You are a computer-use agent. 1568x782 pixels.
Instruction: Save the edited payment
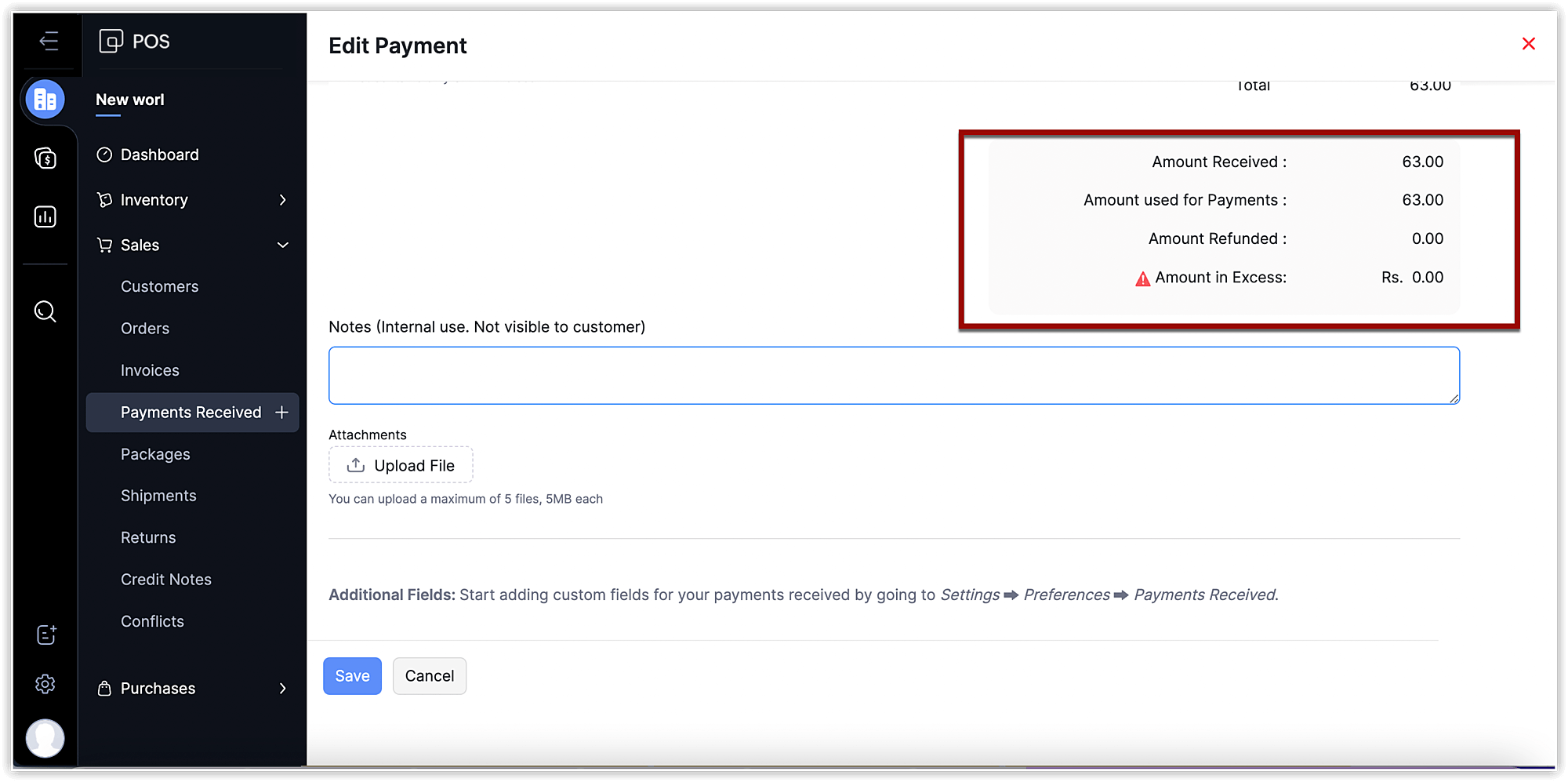pos(352,675)
